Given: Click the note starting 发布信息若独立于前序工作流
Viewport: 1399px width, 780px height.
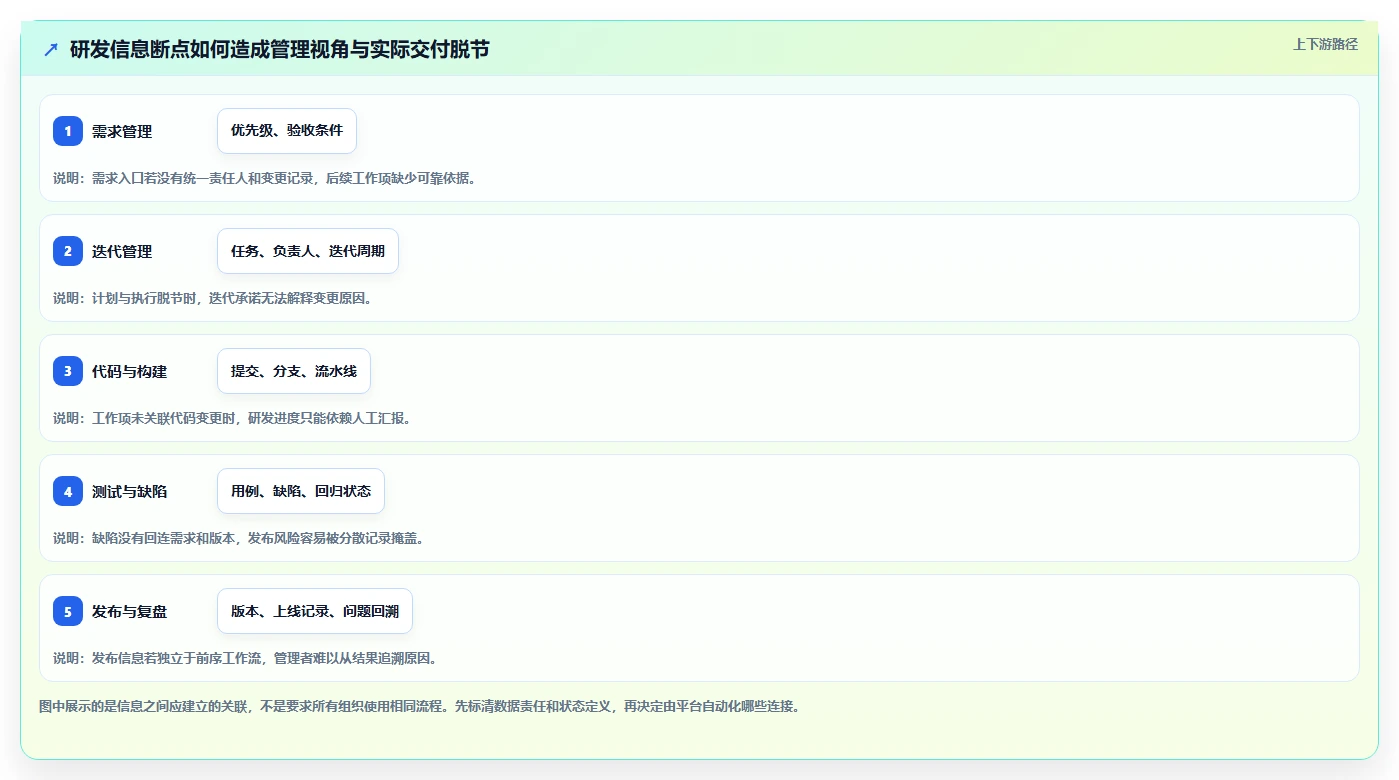Looking at the screenshot, I should click(246, 658).
